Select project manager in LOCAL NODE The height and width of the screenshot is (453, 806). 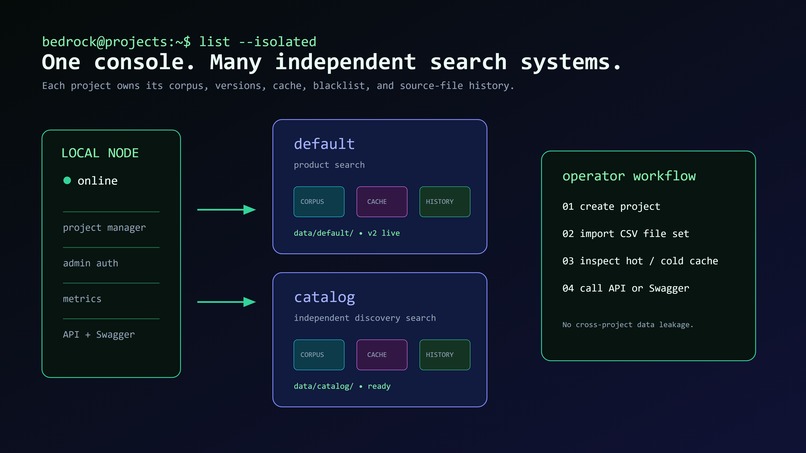(x=104, y=227)
